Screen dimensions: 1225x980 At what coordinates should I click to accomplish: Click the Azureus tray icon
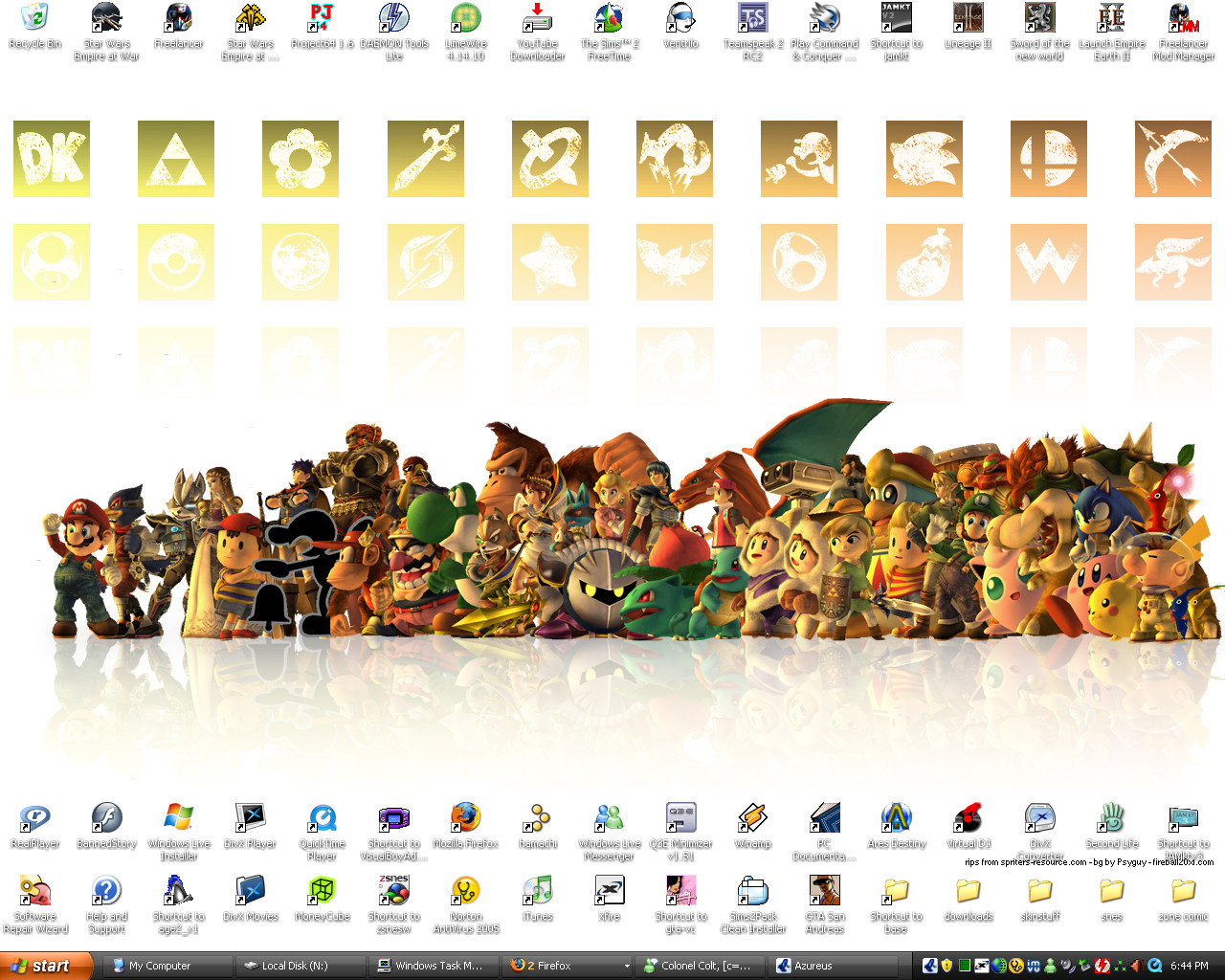tap(928, 966)
